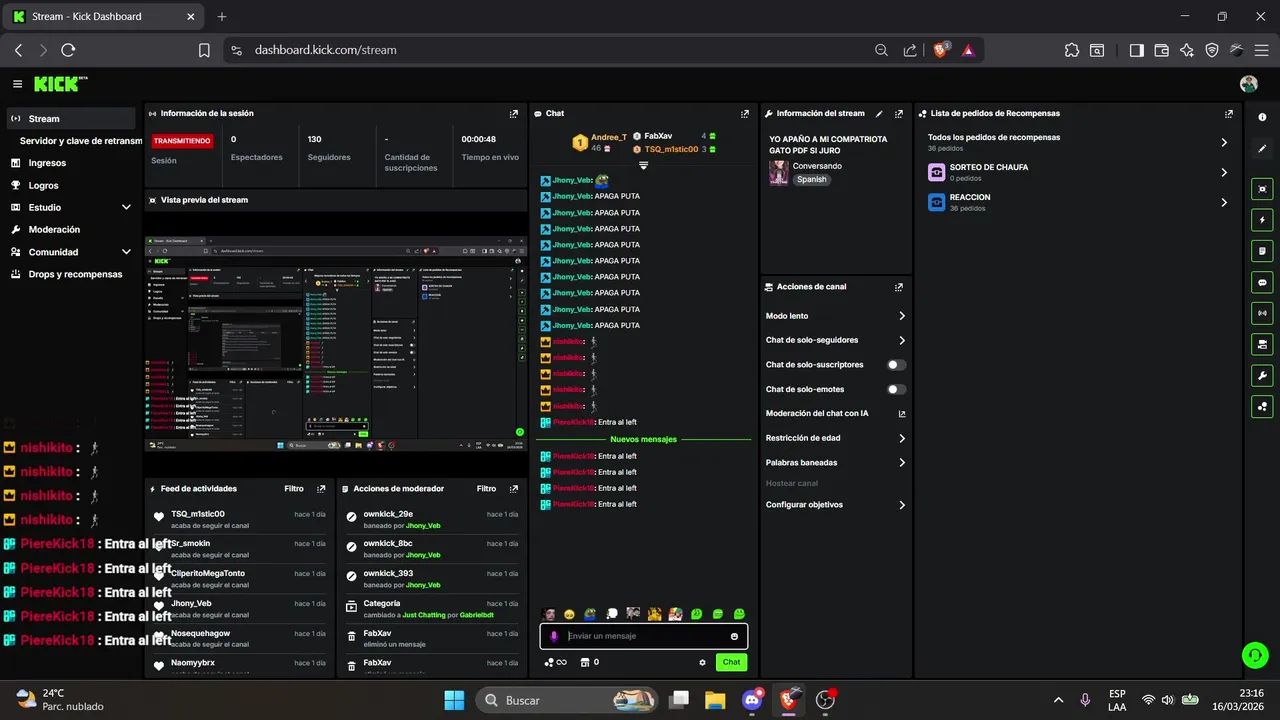Screen dimensions: 1280x720
Task: Toggle Chat de solo-emotes switch
Action: coord(897,390)
